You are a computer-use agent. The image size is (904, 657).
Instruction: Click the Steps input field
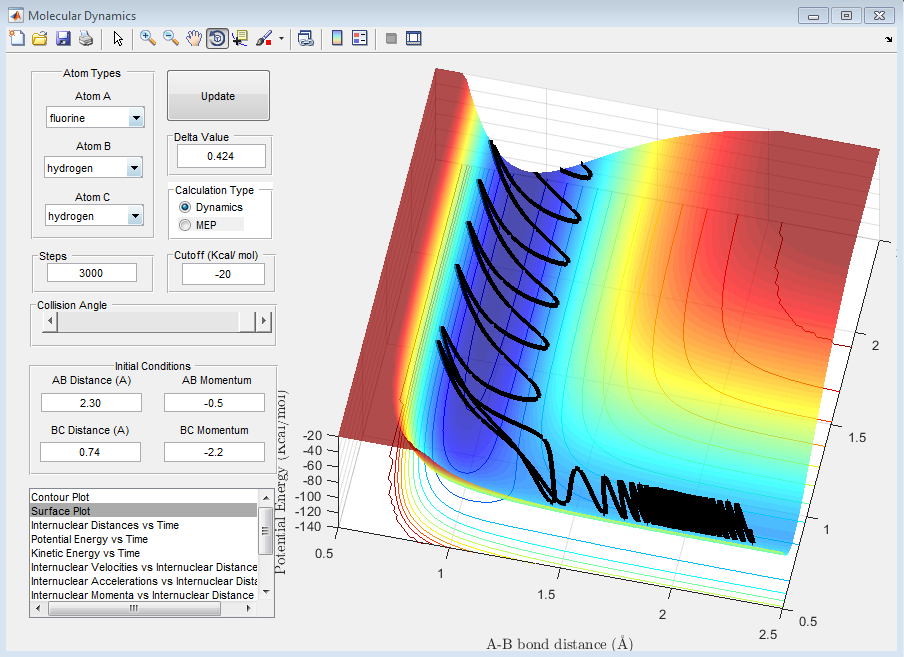click(x=93, y=273)
